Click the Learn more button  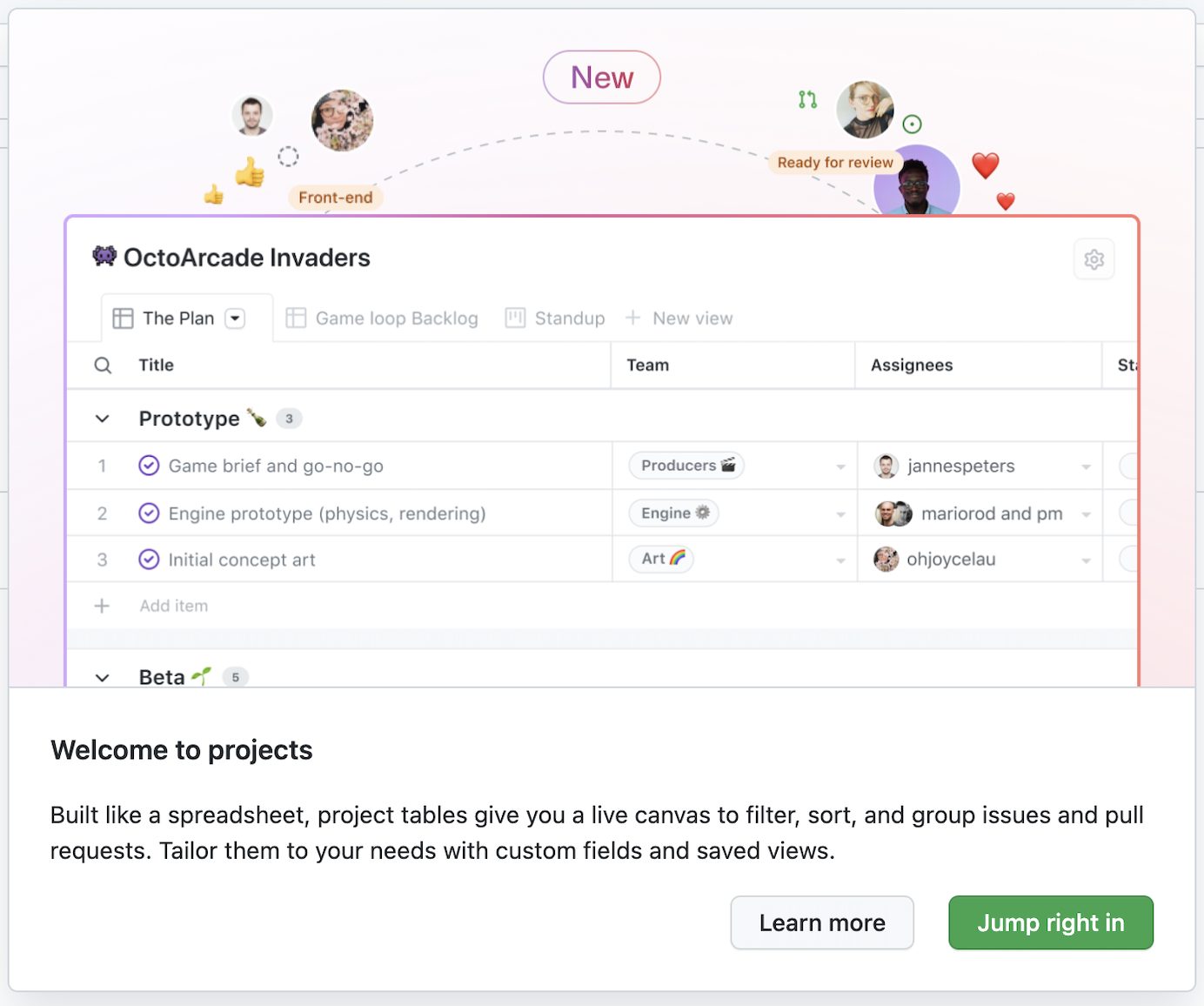click(821, 922)
